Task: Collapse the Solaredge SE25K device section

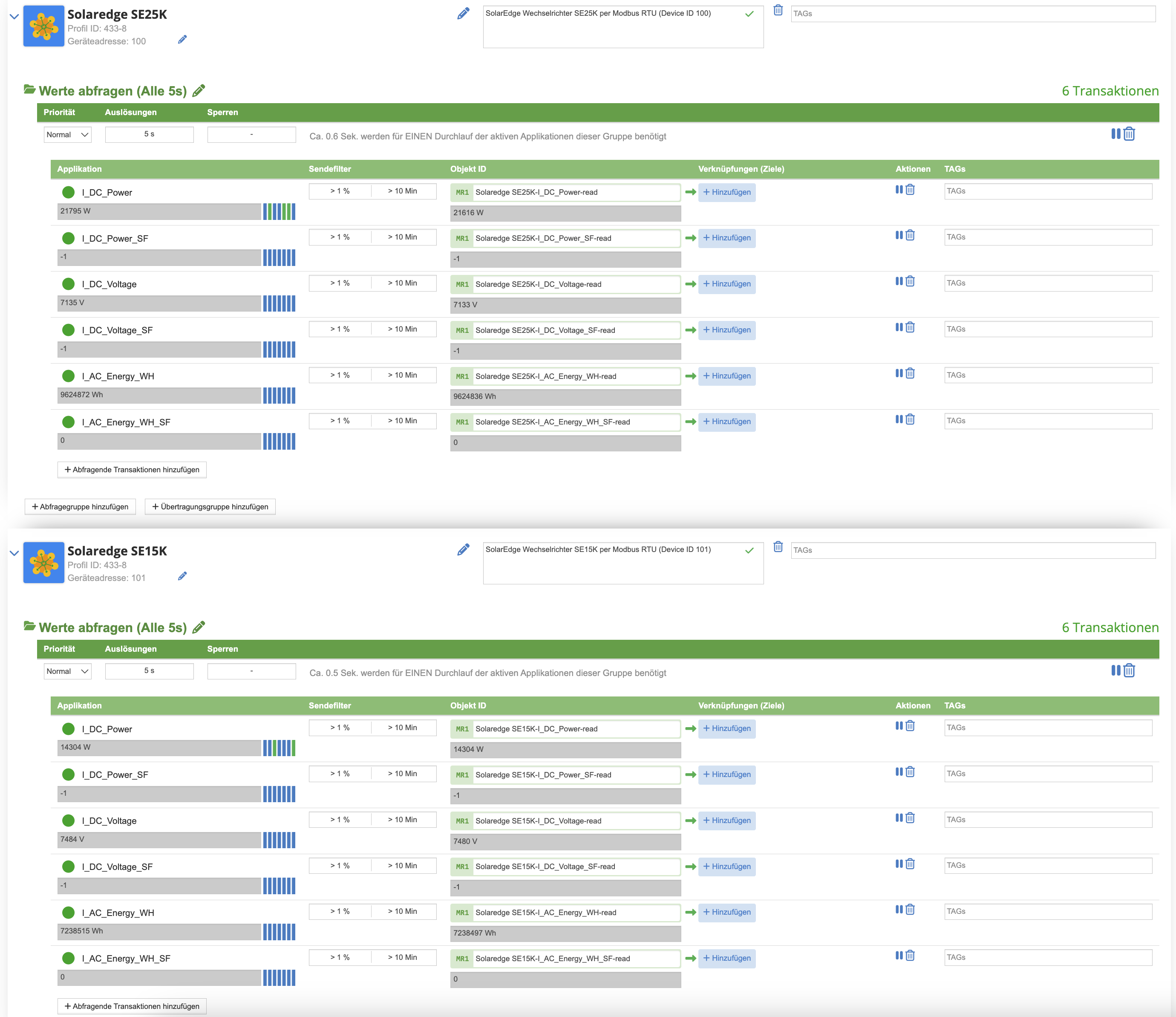Action: (x=14, y=17)
